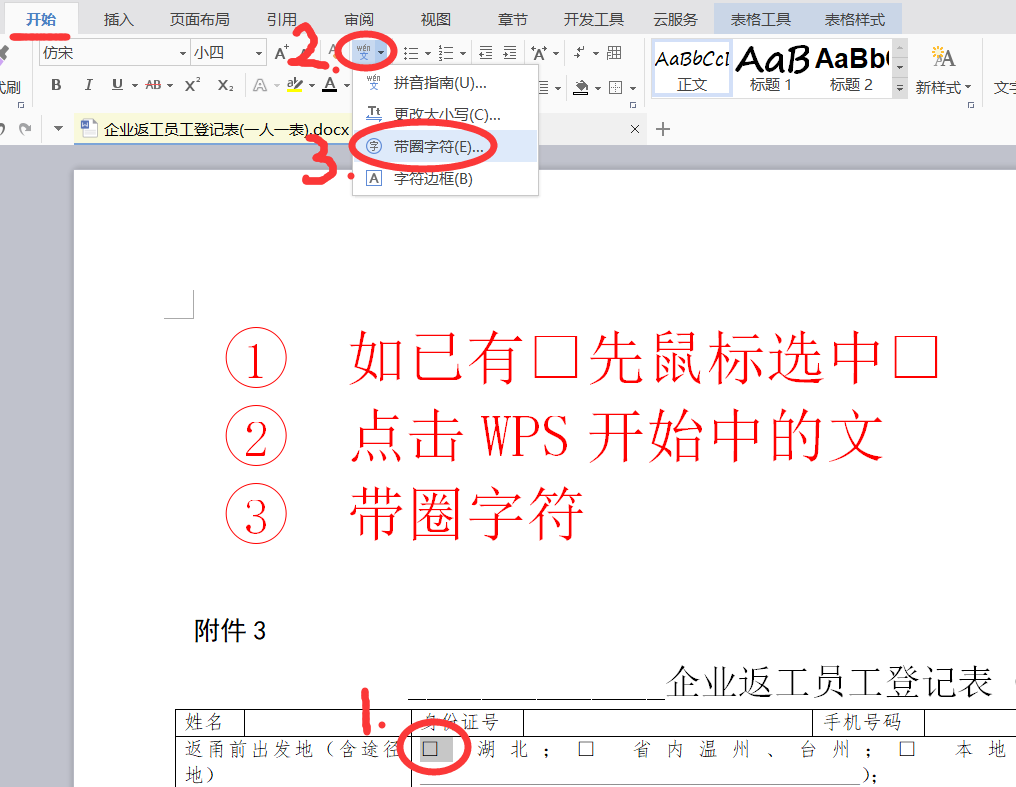Expand the phonetic guide dropdown arrow

381,53
